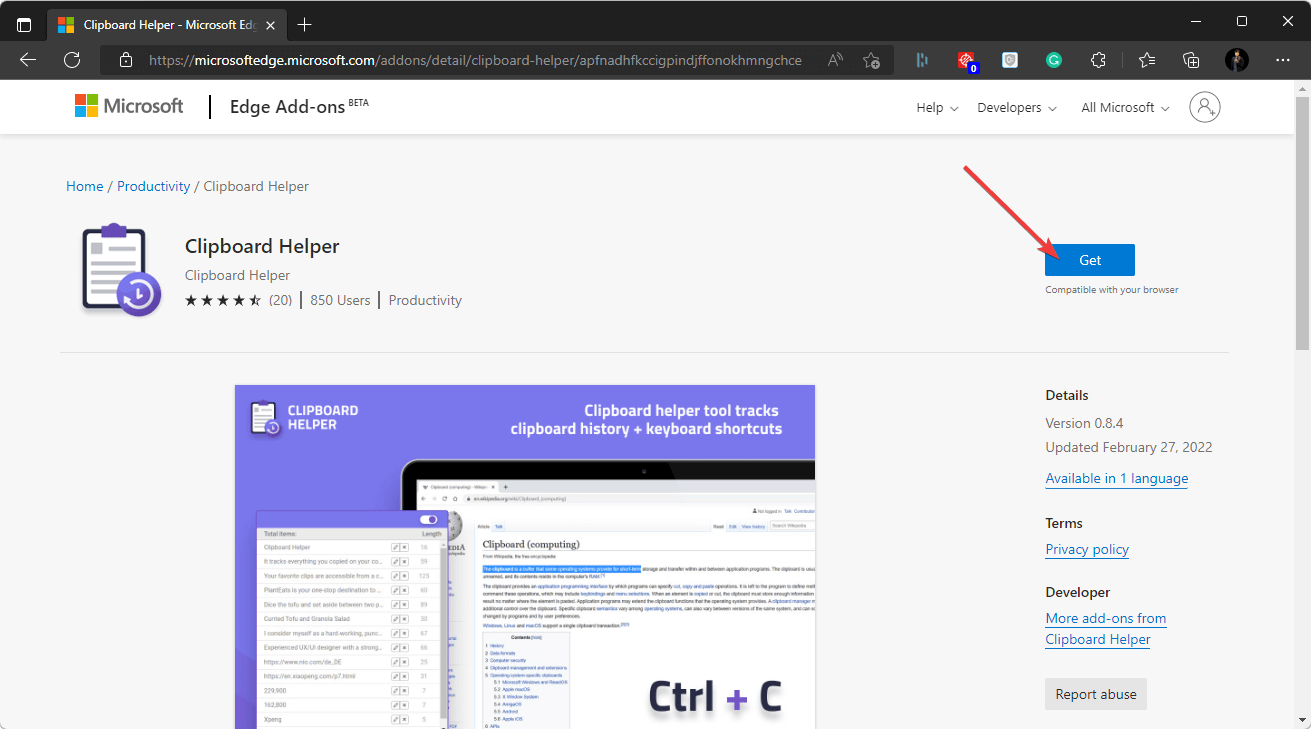Click the site lock icon in address bar
Viewport: 1311px width, 729px height.
pos(126,60)
